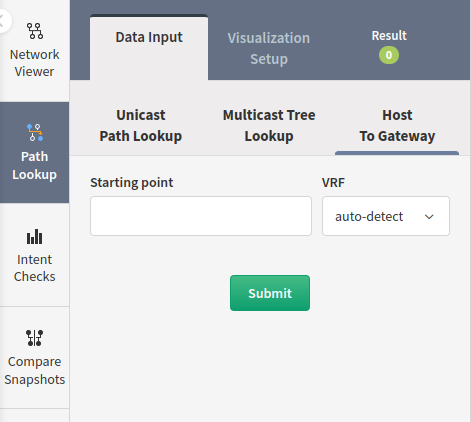Click the Network Viewer topology icon
This screenshot has height=422, width=471.
coord(35,31)
